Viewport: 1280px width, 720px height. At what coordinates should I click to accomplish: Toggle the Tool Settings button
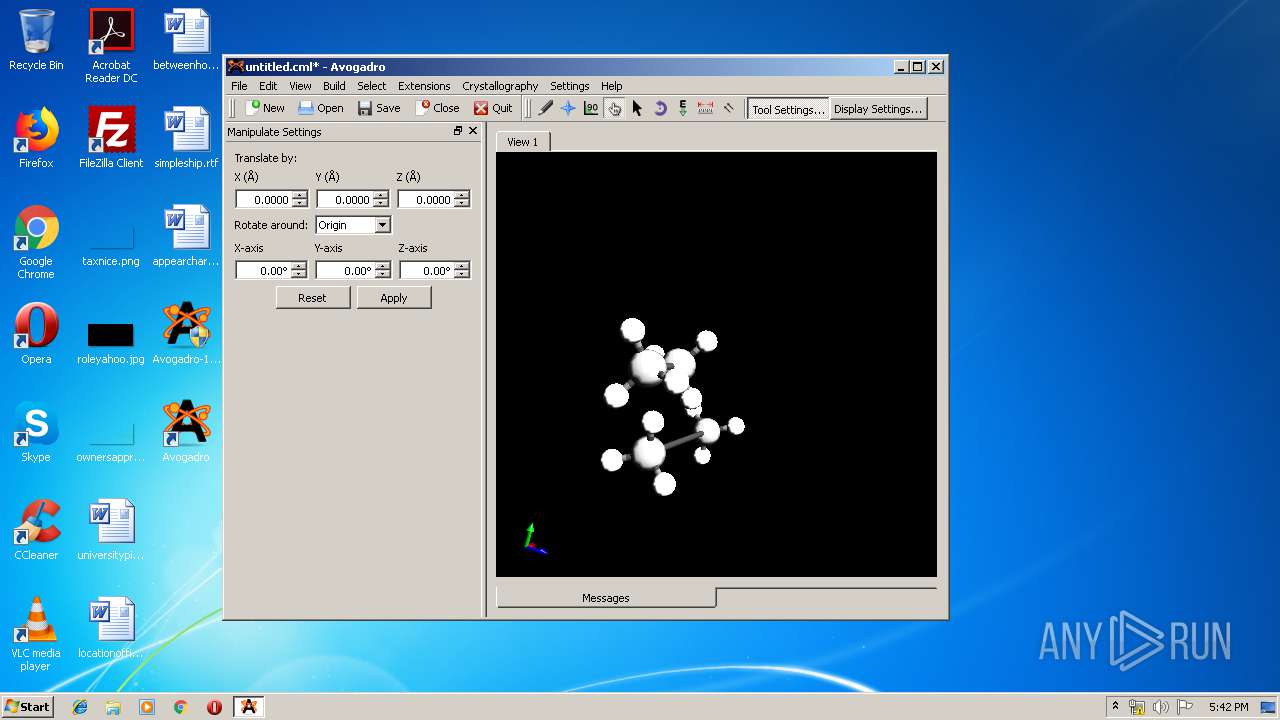pos(788,109)
